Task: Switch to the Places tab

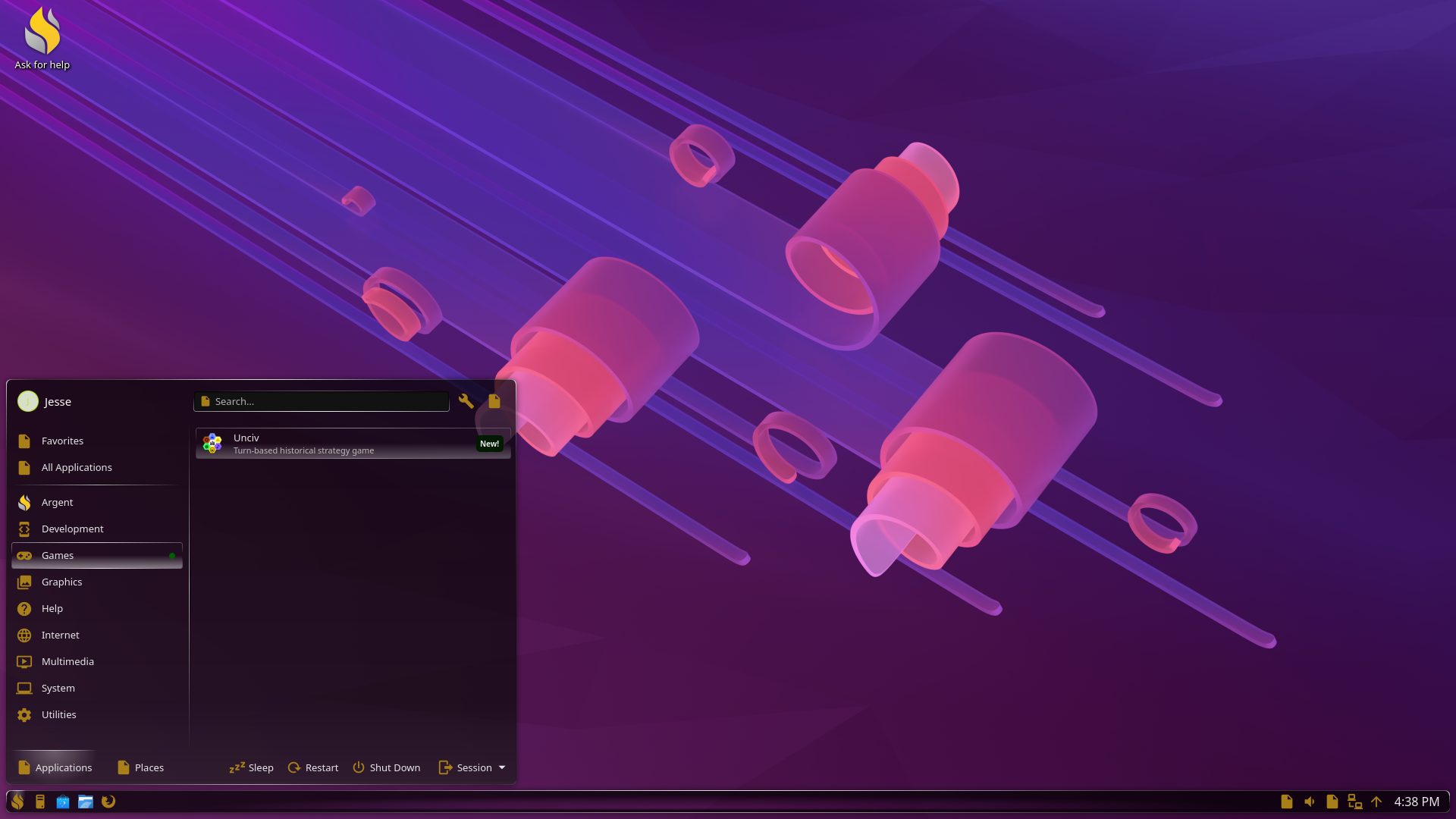Action: 141,767
